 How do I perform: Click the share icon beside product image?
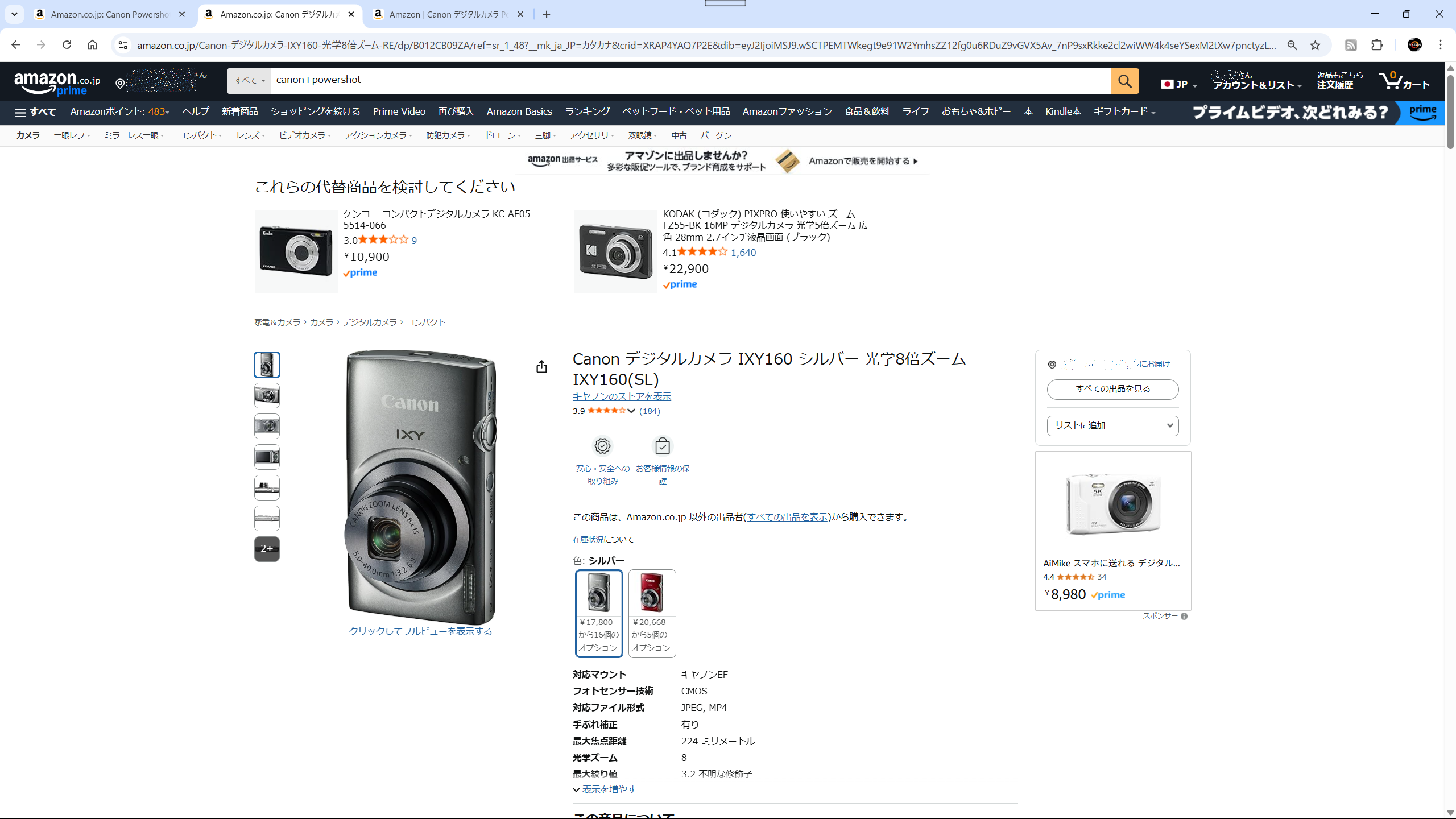pos(541,367)
